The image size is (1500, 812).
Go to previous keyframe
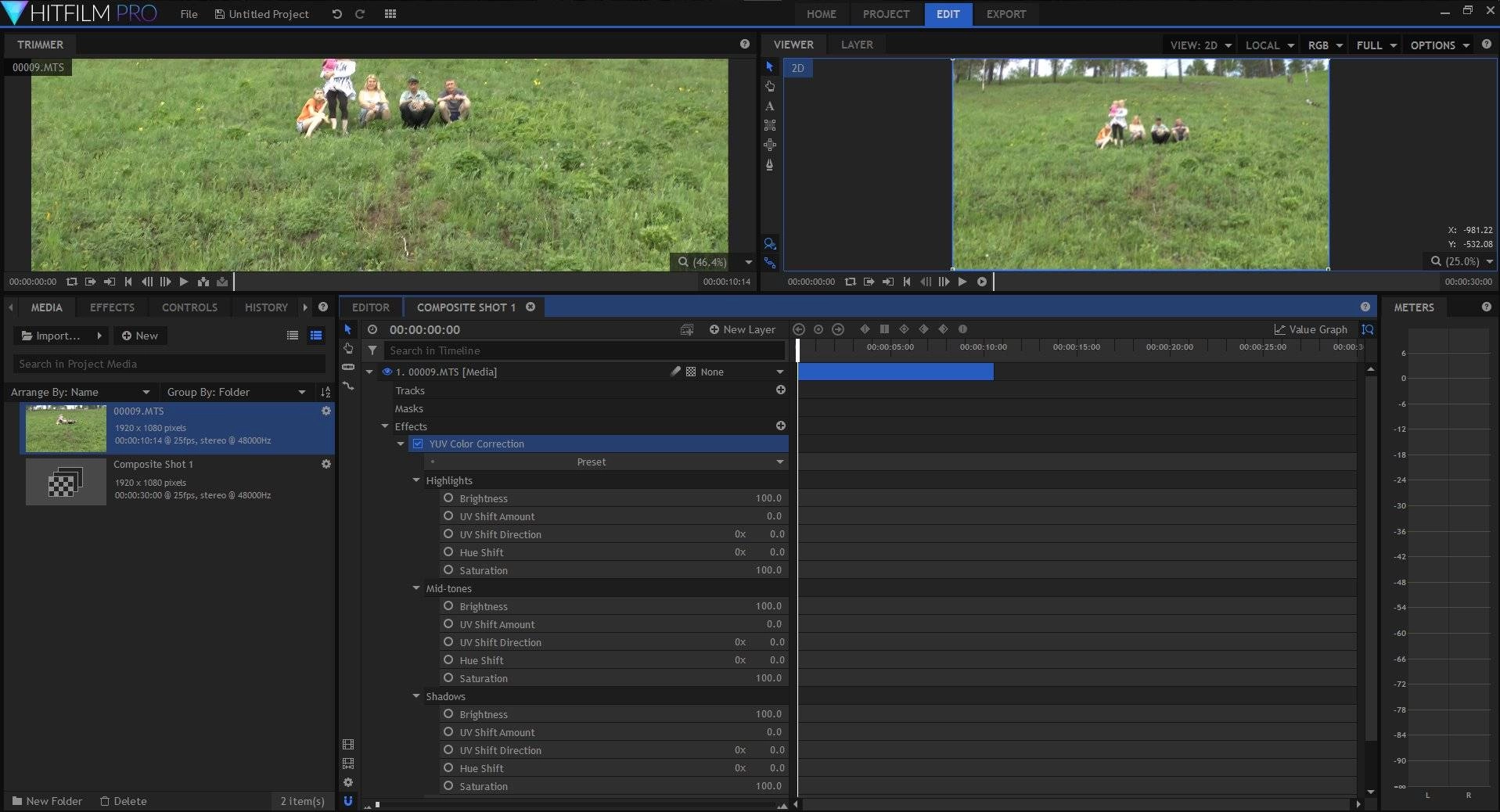point(799,329)
